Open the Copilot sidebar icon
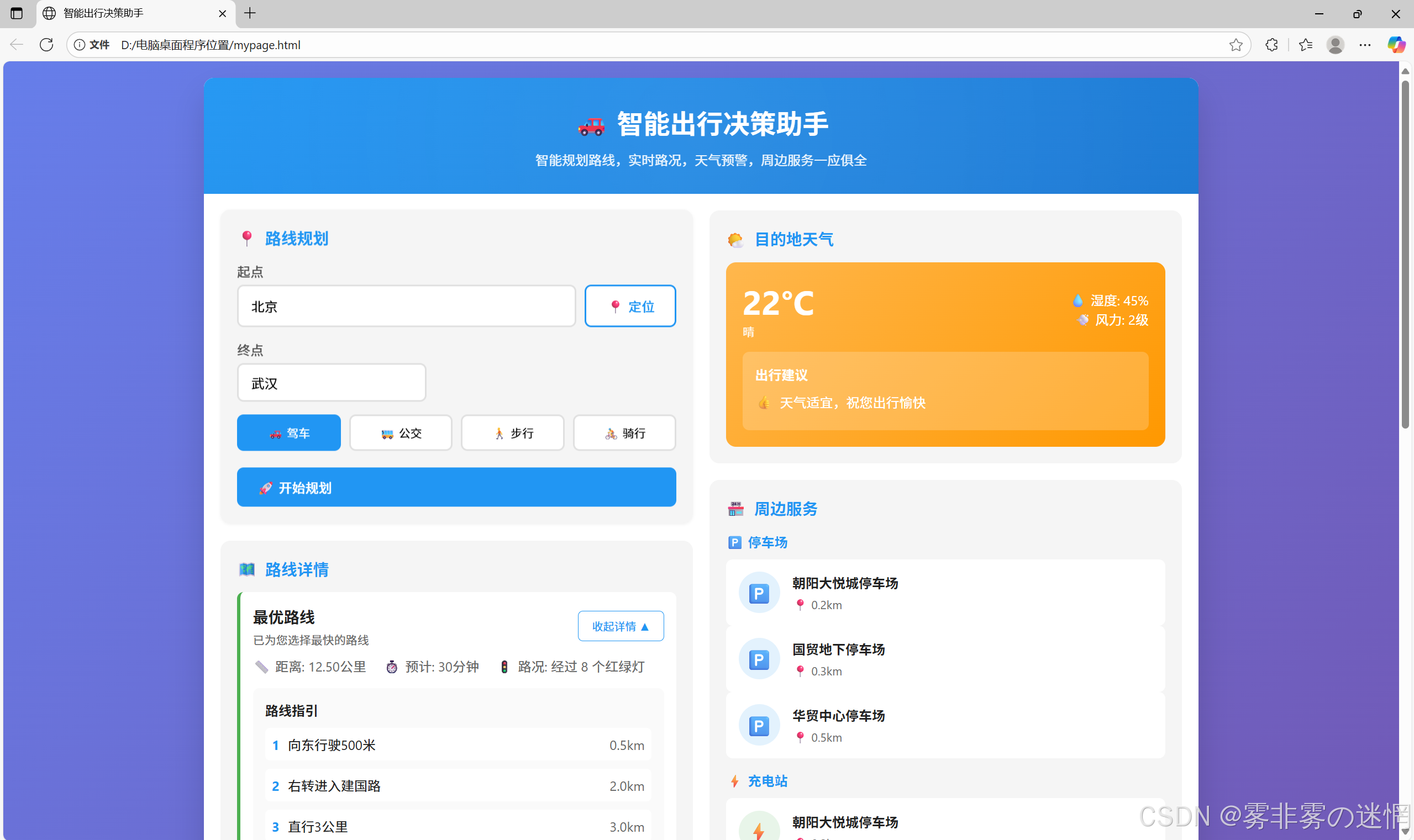Image resolution: width=1414 pixels, height=840 pixels. tap(1396, 45)
